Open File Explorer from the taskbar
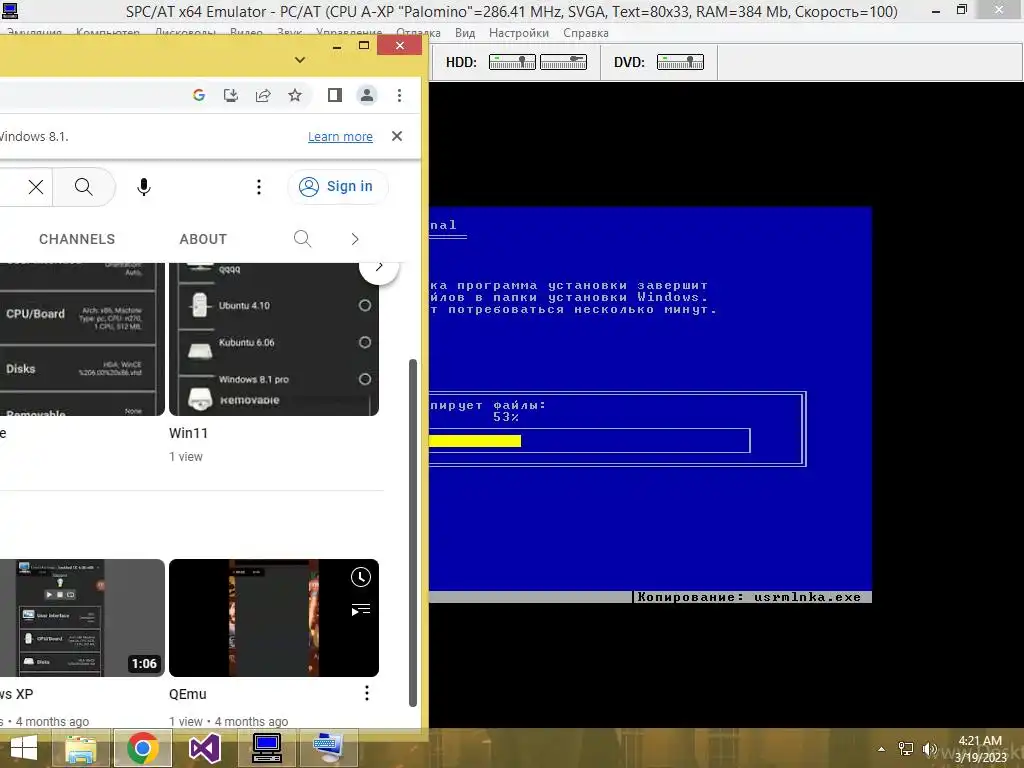This screenshot has width=1024, height=768. pyautogui.click(x=80, y=748)
